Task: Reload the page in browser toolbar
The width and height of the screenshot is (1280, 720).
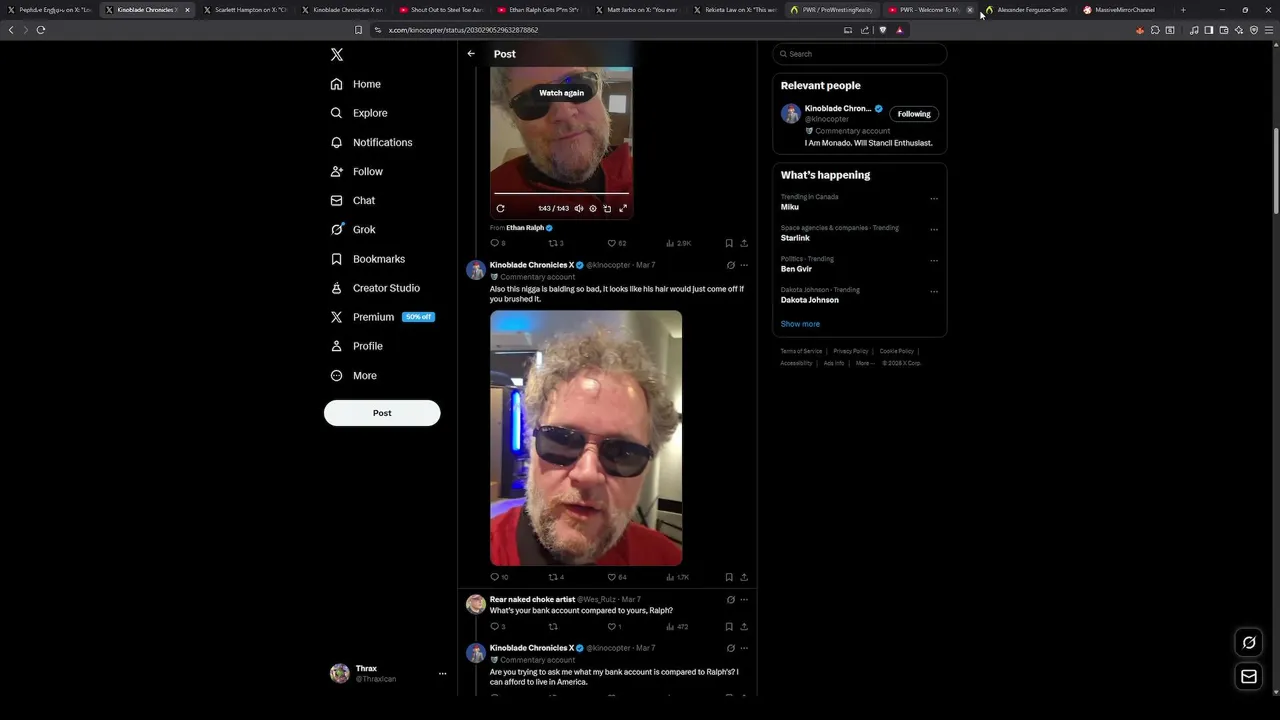Action: coord(41,30)
